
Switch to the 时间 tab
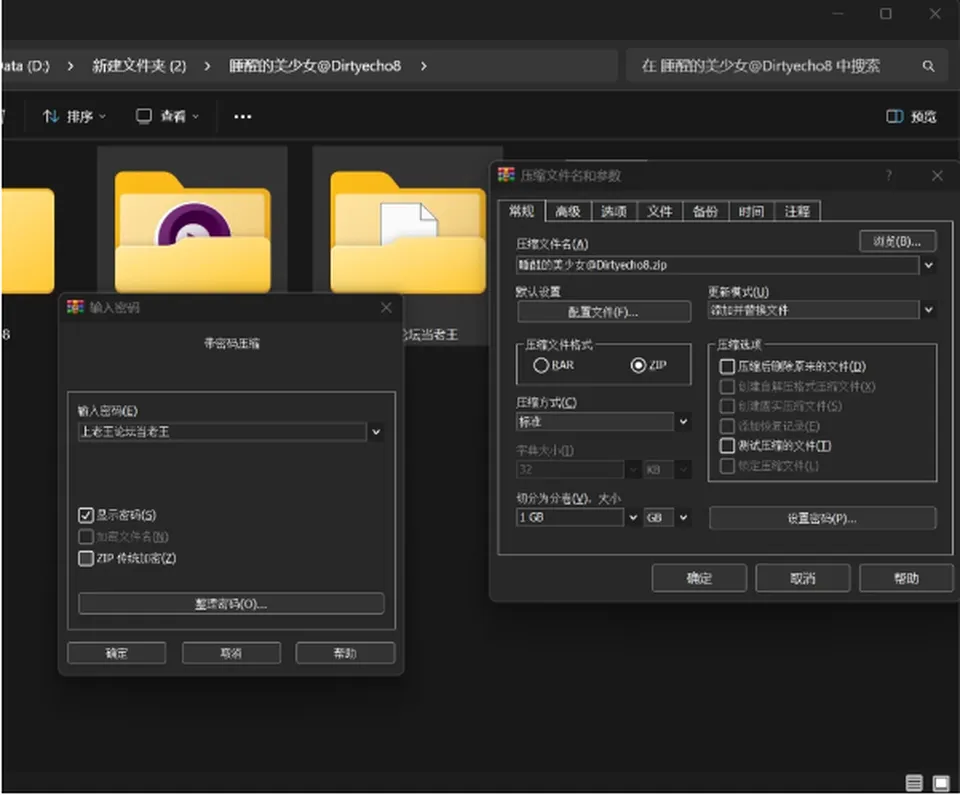pos(751,211)
